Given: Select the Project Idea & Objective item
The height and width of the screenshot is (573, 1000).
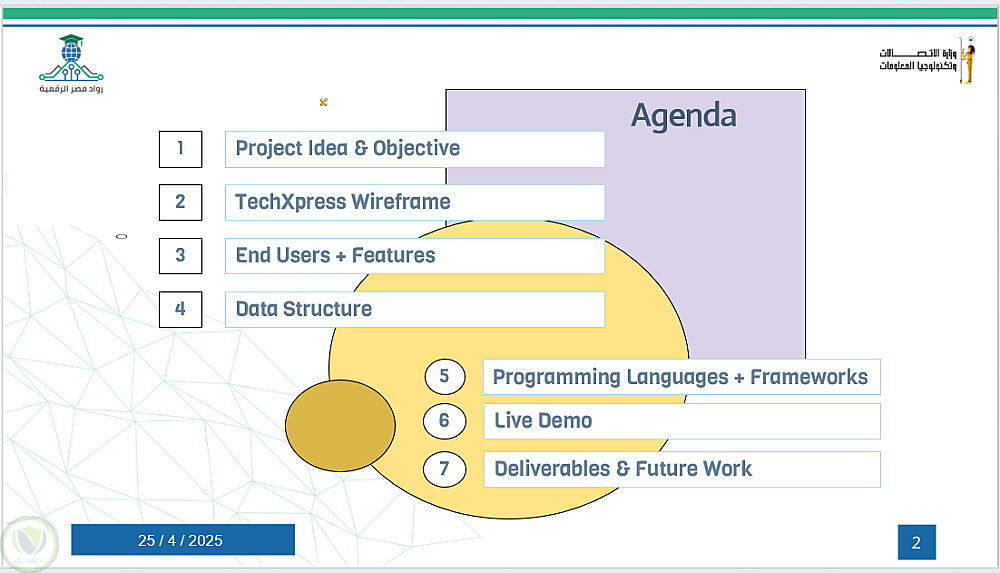Looking at the screenshot, I should point(414,149).
